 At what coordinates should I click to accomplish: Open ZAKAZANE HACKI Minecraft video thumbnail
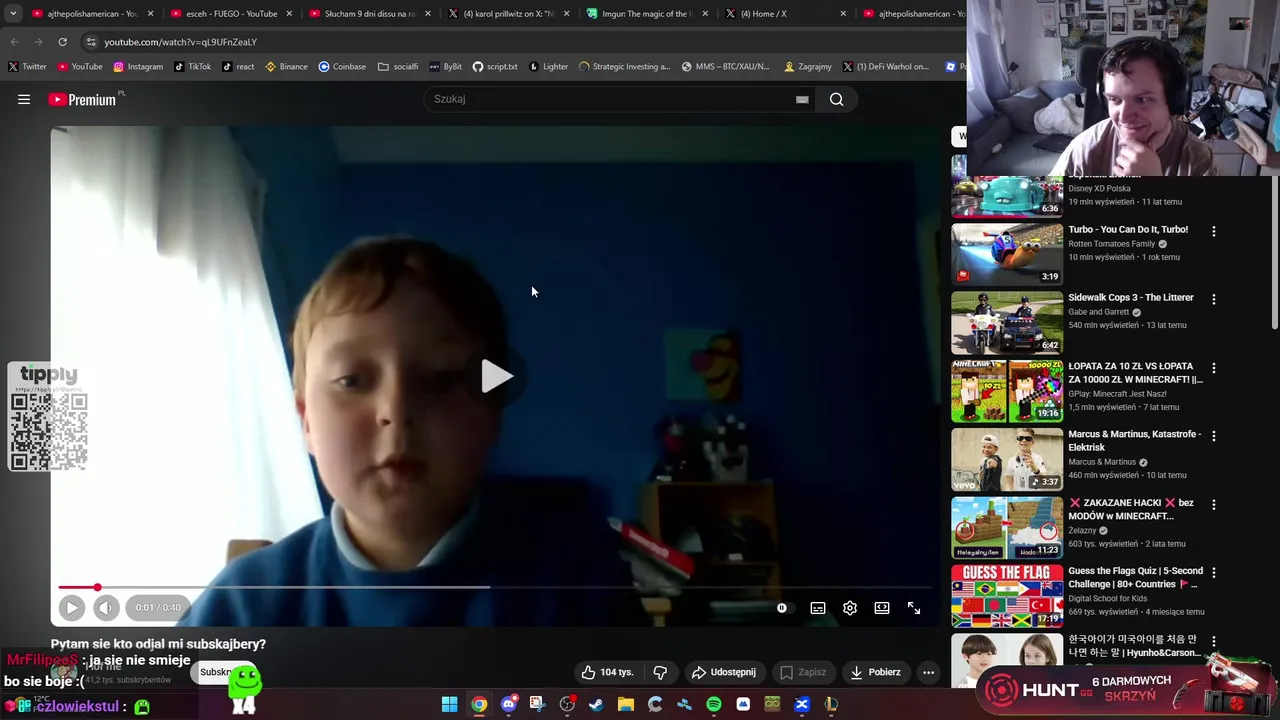pos(1007,527)
